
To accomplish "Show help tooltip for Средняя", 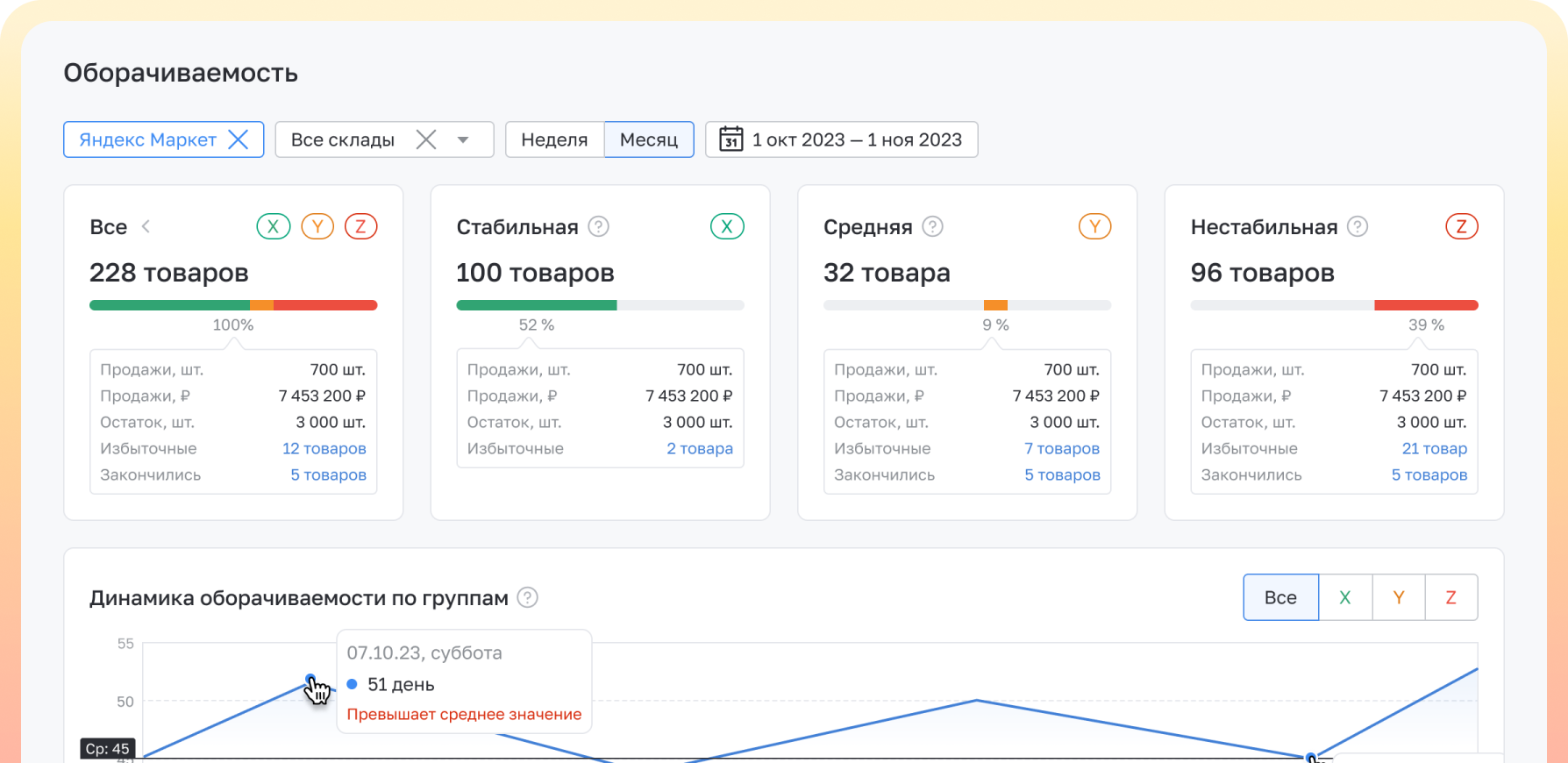I will click(x=933, y=226).
